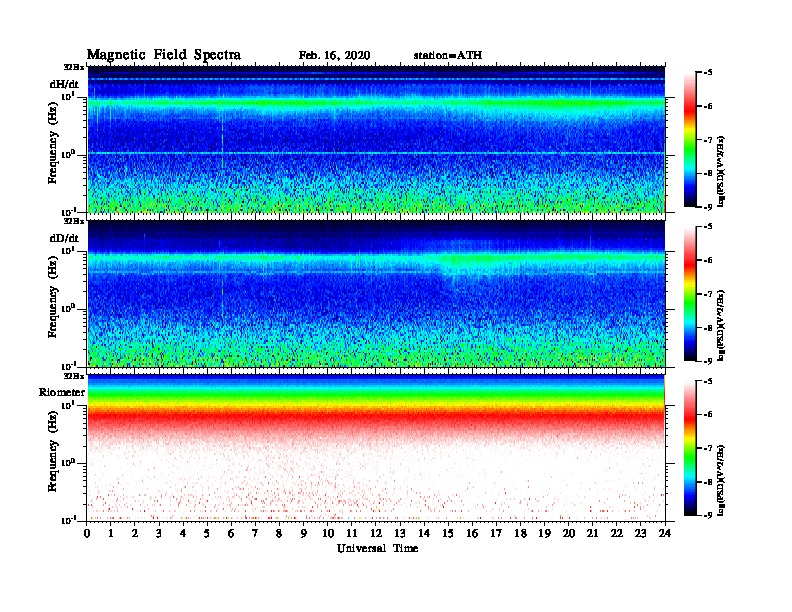Click the hour 15 tick label on time axis
Image resolution: width=792 pixels, height=612 pixels.
[448, 533]
